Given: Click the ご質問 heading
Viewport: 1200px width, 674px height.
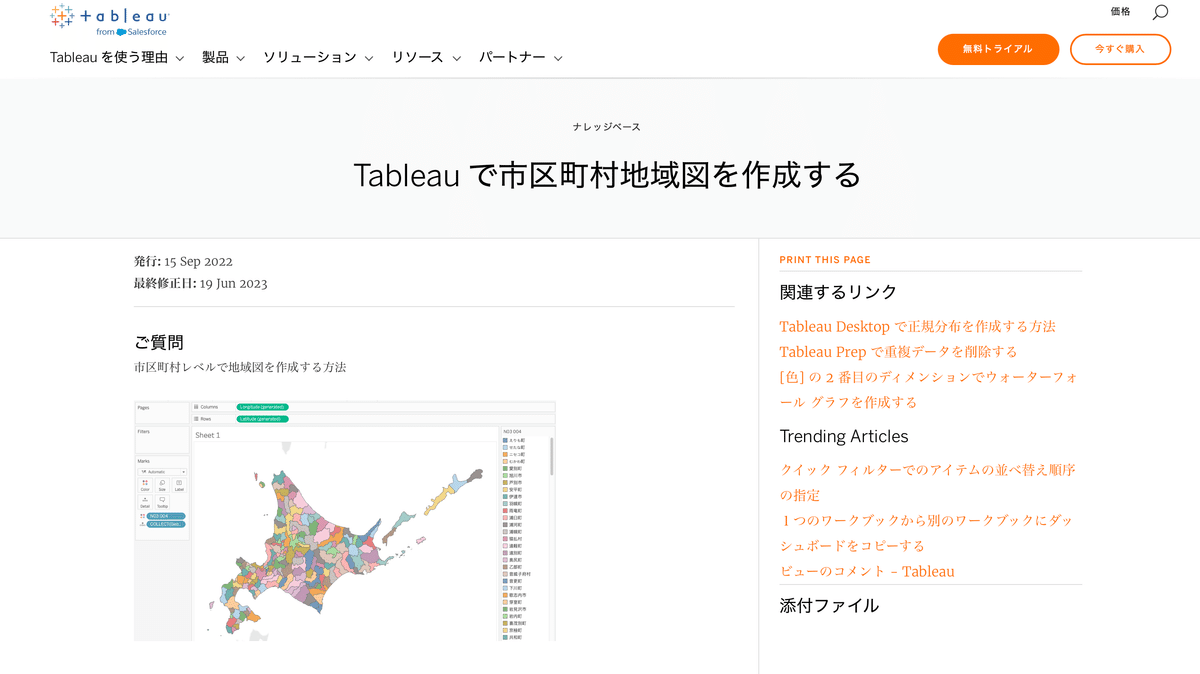Looking at the screenshot, I should pos(159,342).
